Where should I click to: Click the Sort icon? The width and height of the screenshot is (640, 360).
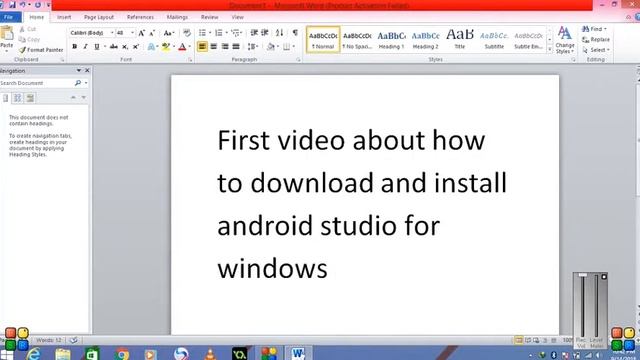279,33
